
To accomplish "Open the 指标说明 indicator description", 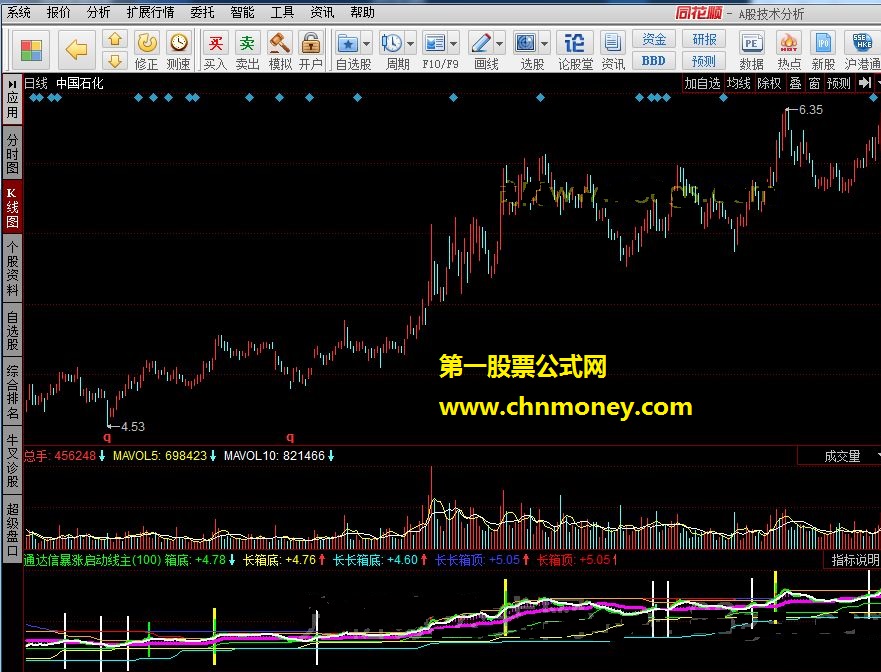I will click(856, 560).
